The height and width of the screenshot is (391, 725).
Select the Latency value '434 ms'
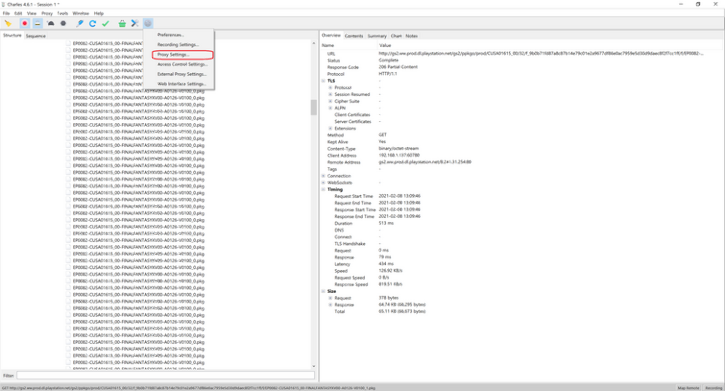pyautogui.click(x=386, y=264)
